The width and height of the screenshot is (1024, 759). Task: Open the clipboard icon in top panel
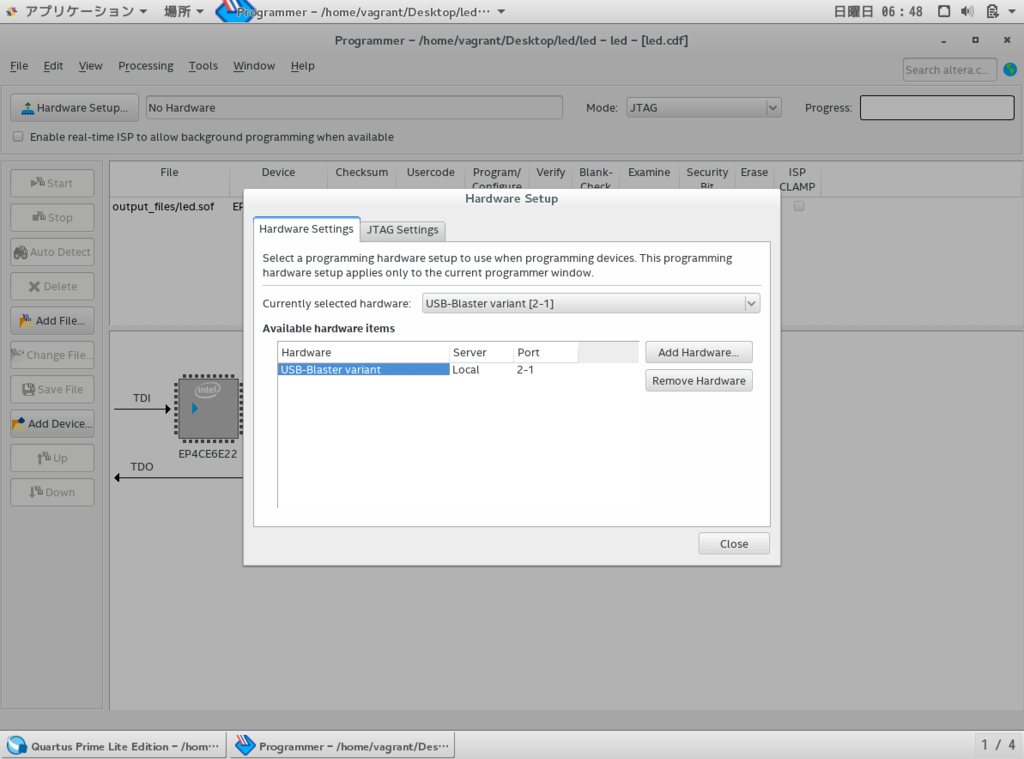[x=993, y=11]
